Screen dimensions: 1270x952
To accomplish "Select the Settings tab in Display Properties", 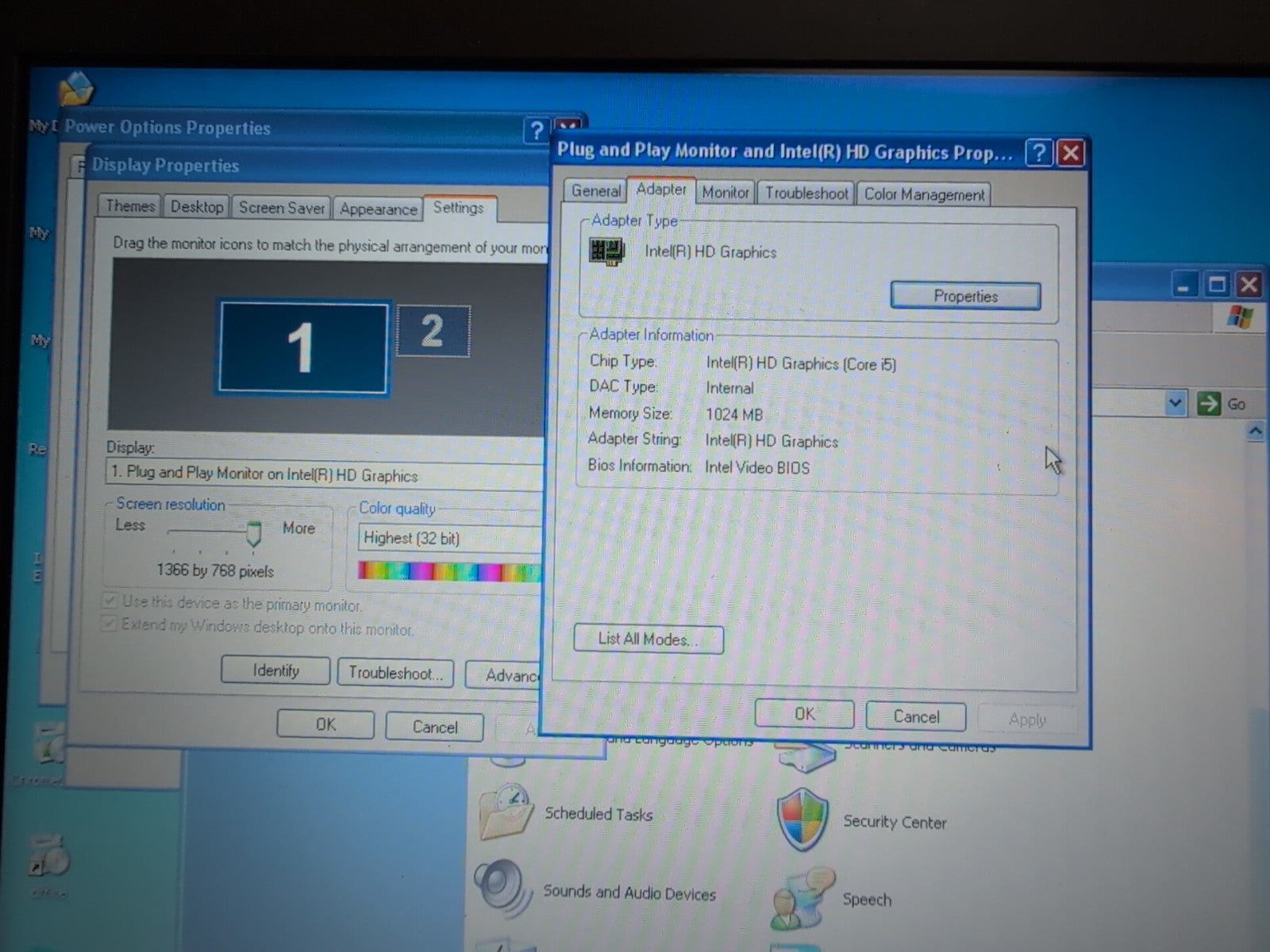I will point(459,208).
